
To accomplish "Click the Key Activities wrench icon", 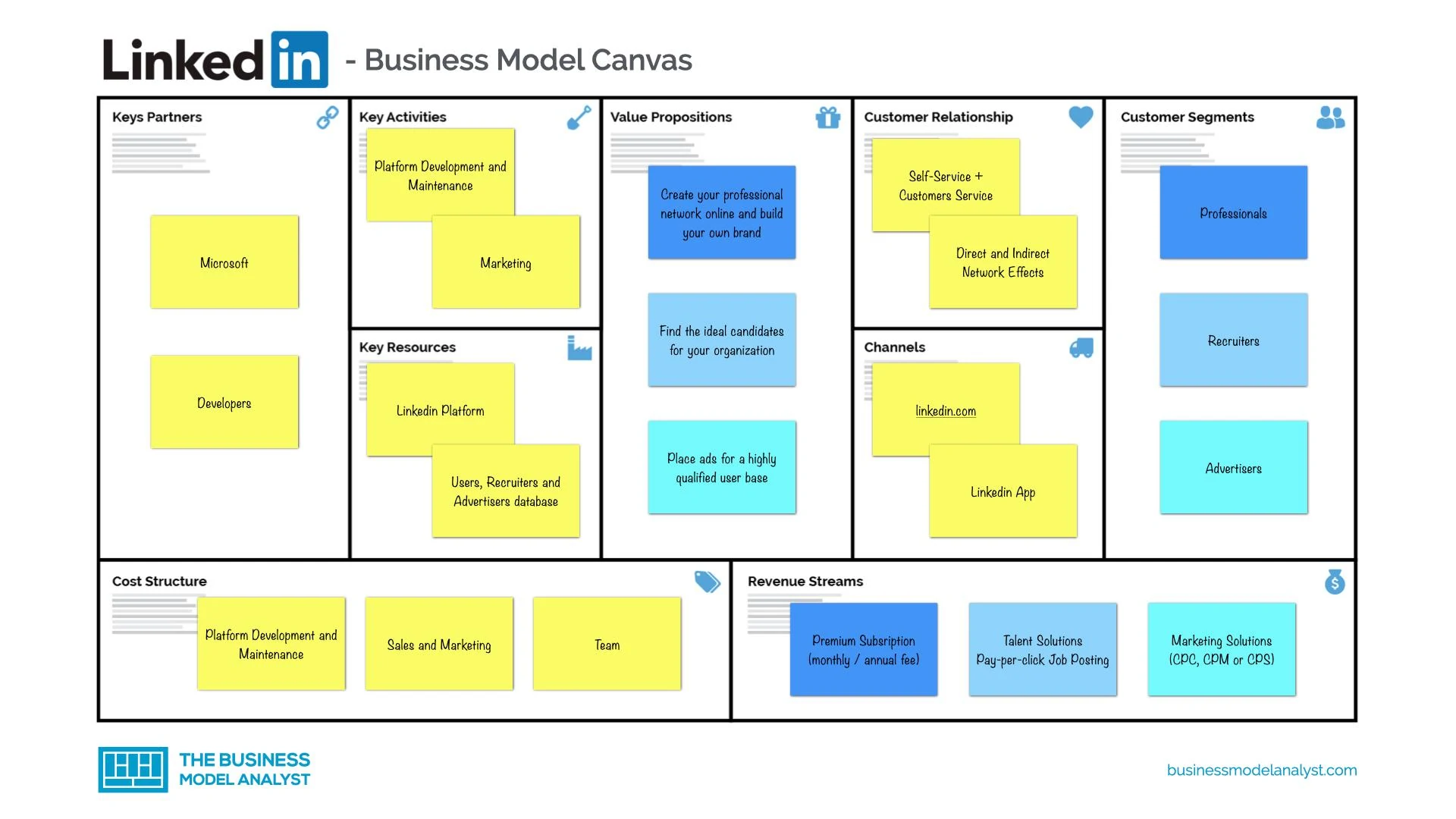I will pyautogui.click(x=580, y=118).
